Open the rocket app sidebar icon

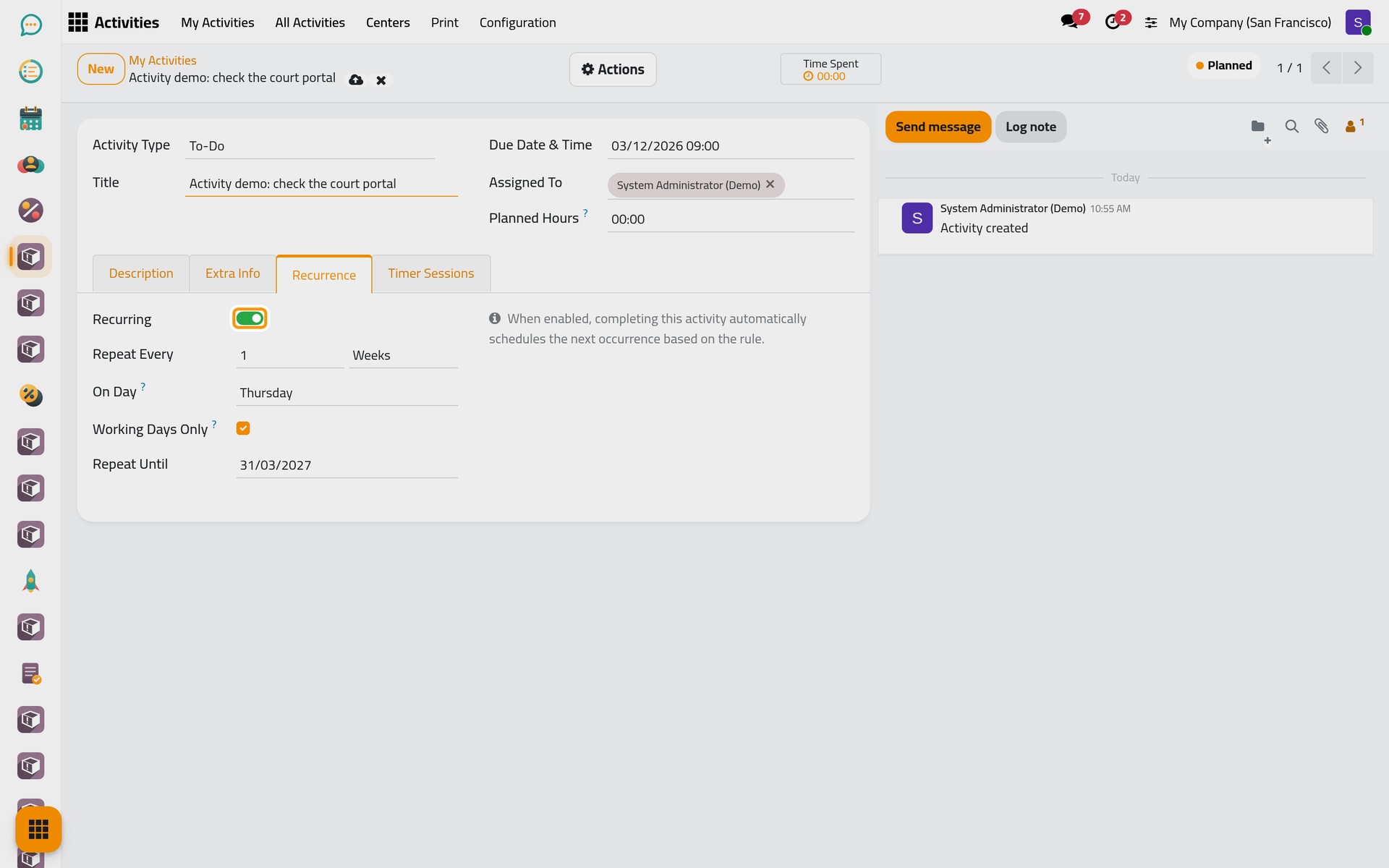pos(30,581)
